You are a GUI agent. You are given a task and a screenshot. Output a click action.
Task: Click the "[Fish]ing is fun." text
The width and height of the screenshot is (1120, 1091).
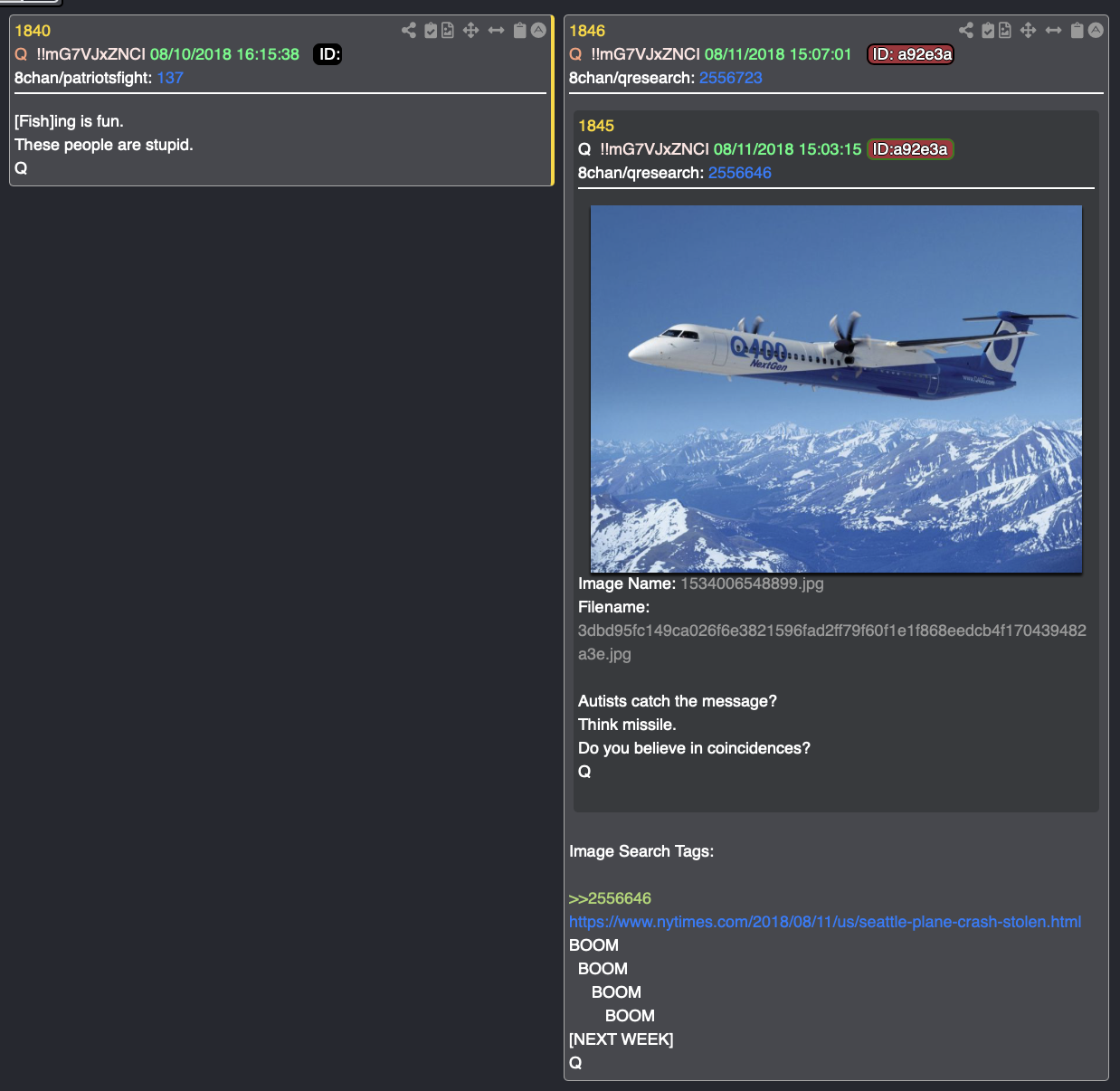pos(69,121)
